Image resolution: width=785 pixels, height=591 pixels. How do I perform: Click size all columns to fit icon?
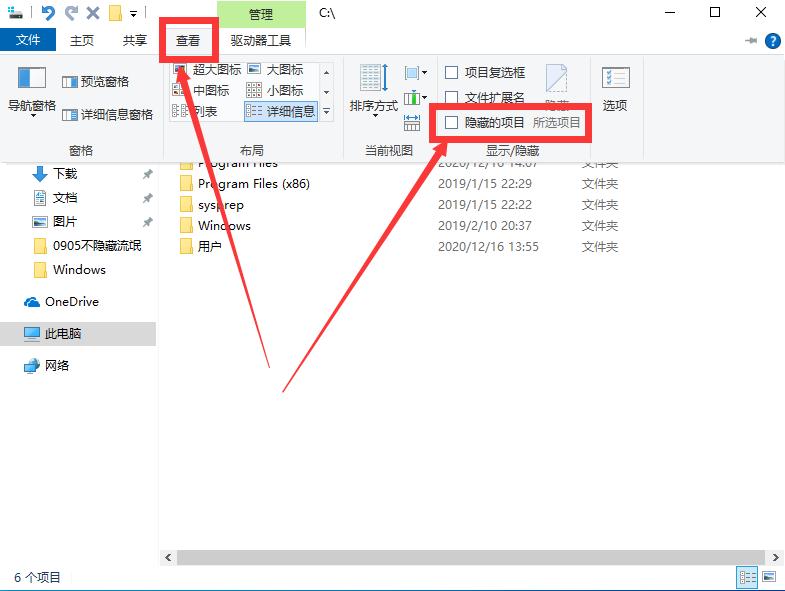412,122
